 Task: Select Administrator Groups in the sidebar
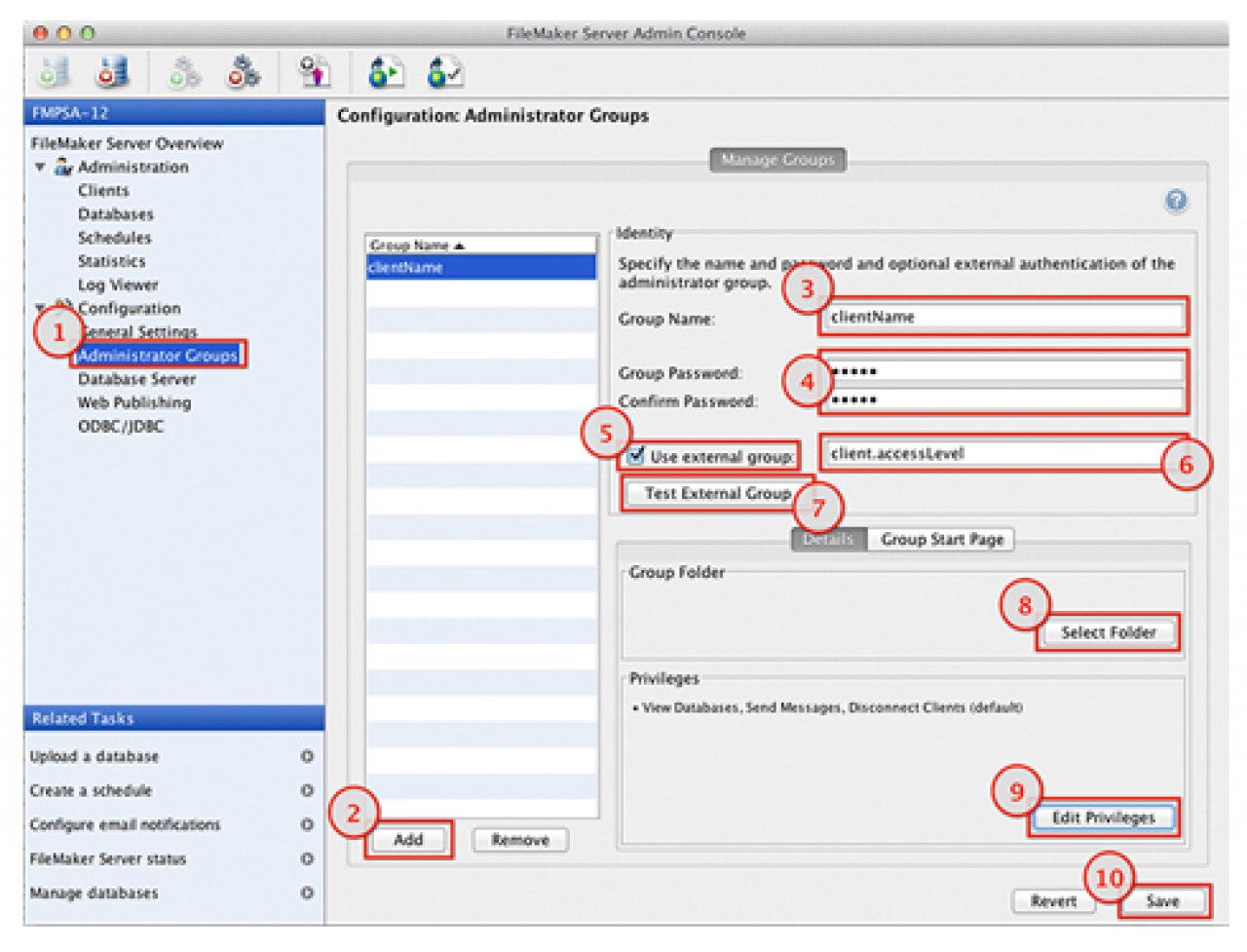click(x=158, y=355)
